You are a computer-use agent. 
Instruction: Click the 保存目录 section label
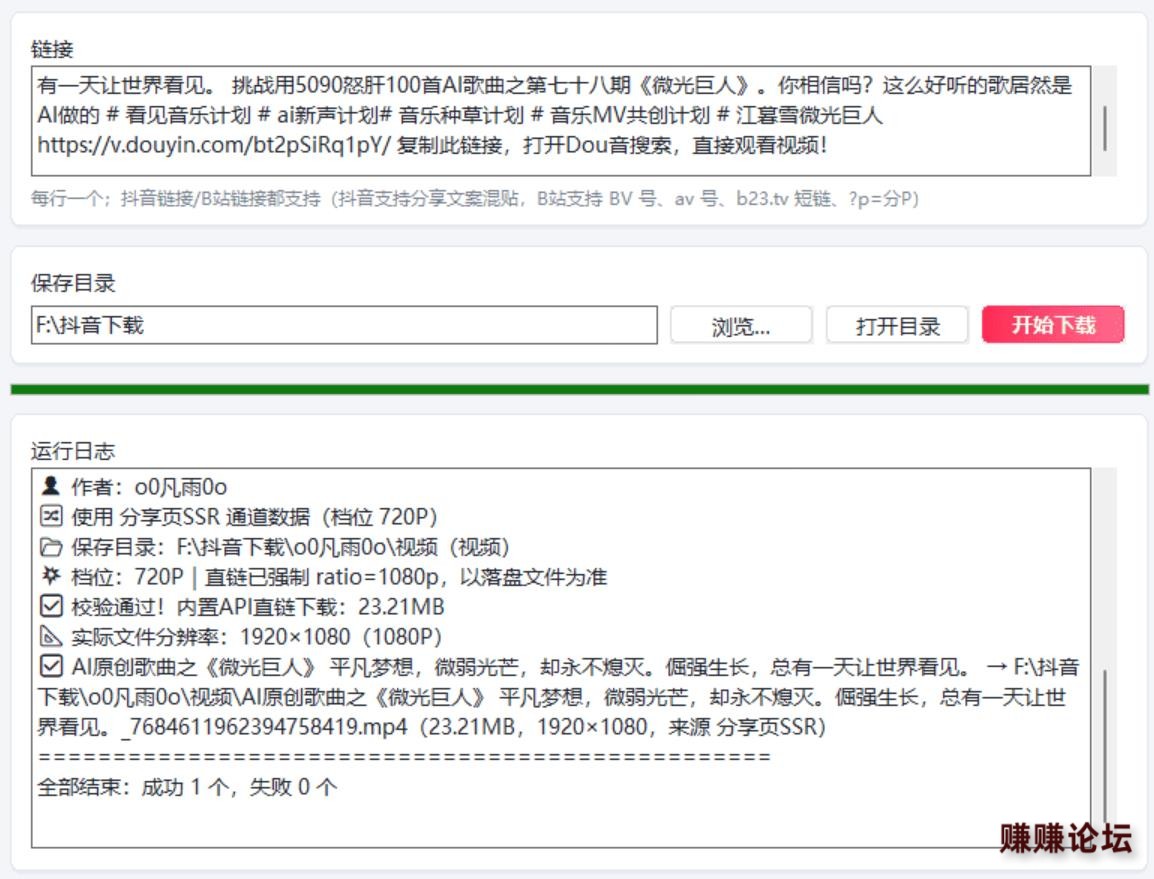click(x=73, y=283)
